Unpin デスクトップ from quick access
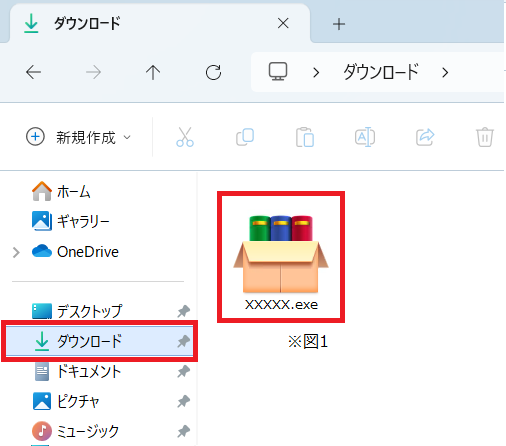The image size is (506, 446). tap(183, 311)
